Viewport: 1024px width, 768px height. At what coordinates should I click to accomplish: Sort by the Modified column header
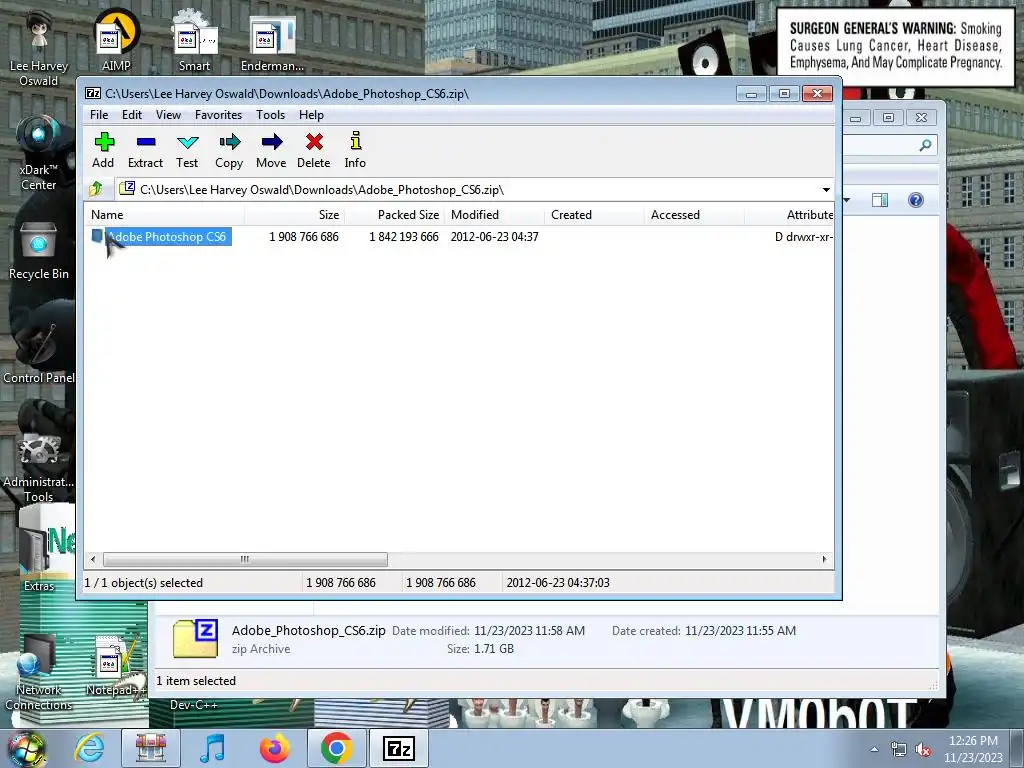(494, 215)
